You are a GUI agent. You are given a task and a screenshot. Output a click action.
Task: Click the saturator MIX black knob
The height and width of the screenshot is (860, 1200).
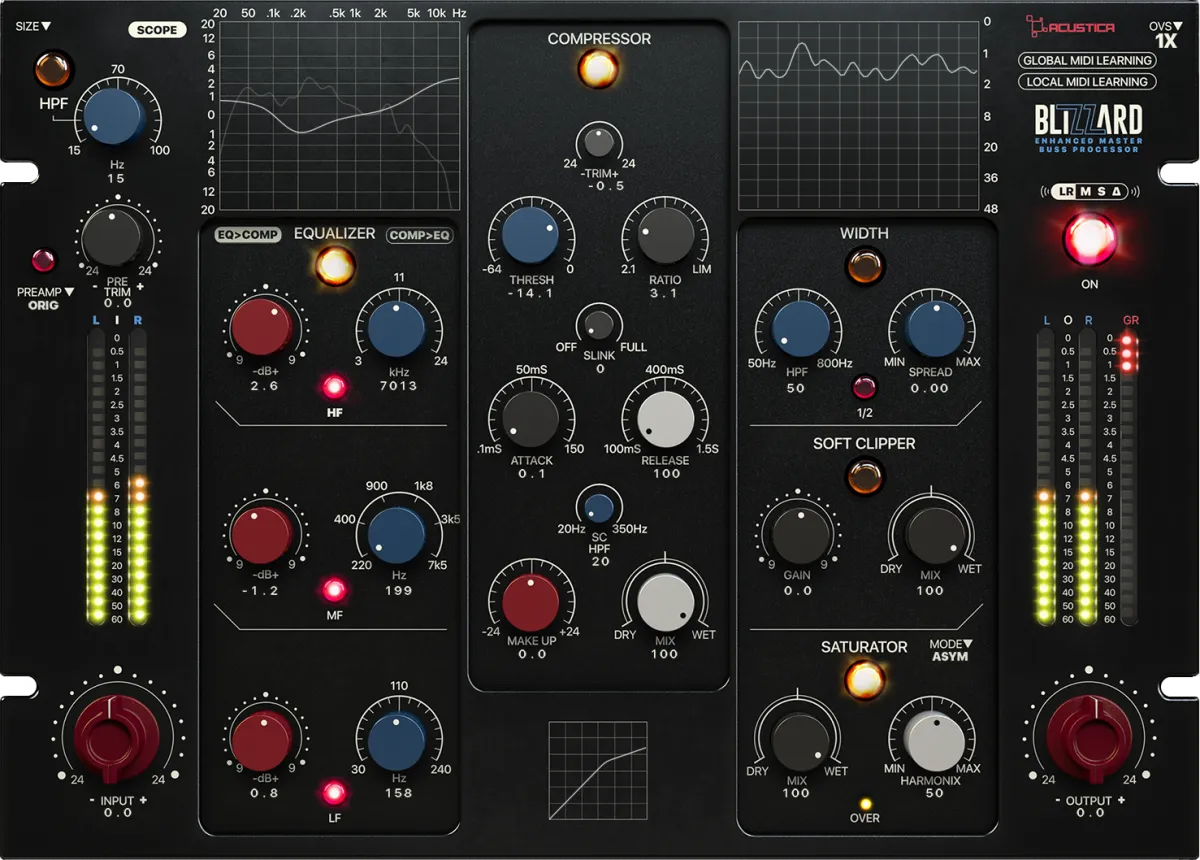pyautogui.click(x=800, y=742)
